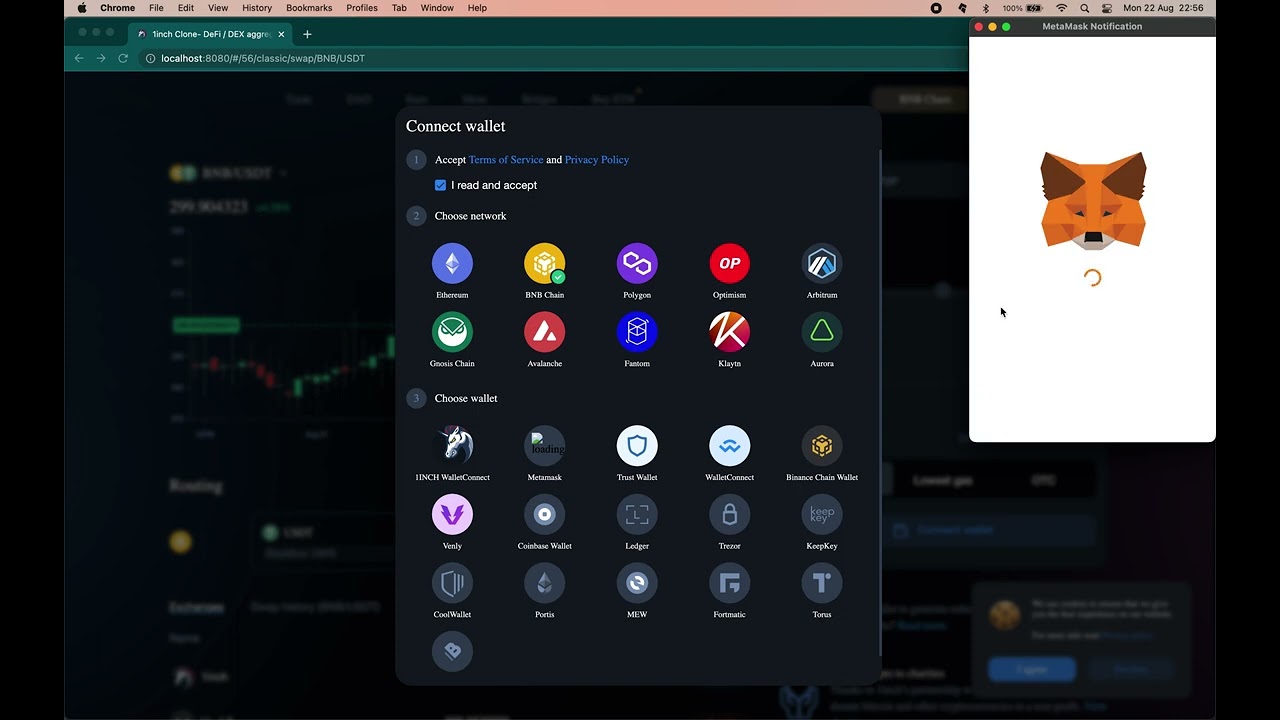Pick the MEW wallet icon

(637, 583)
